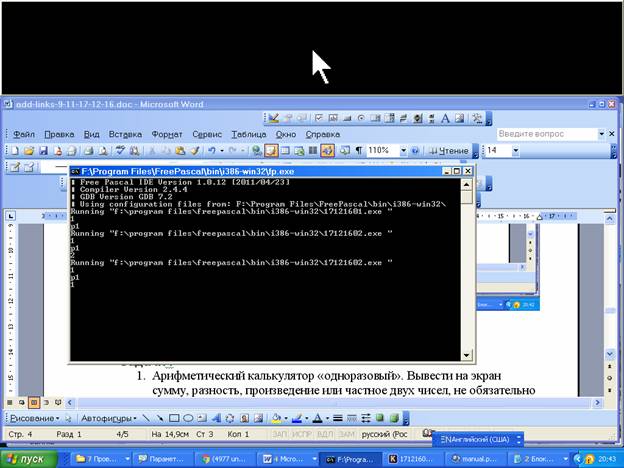Insert a text box from Drawing toolbar
Image resolution: width=624 pixels, height=468 pixels.
coord(202,418)
